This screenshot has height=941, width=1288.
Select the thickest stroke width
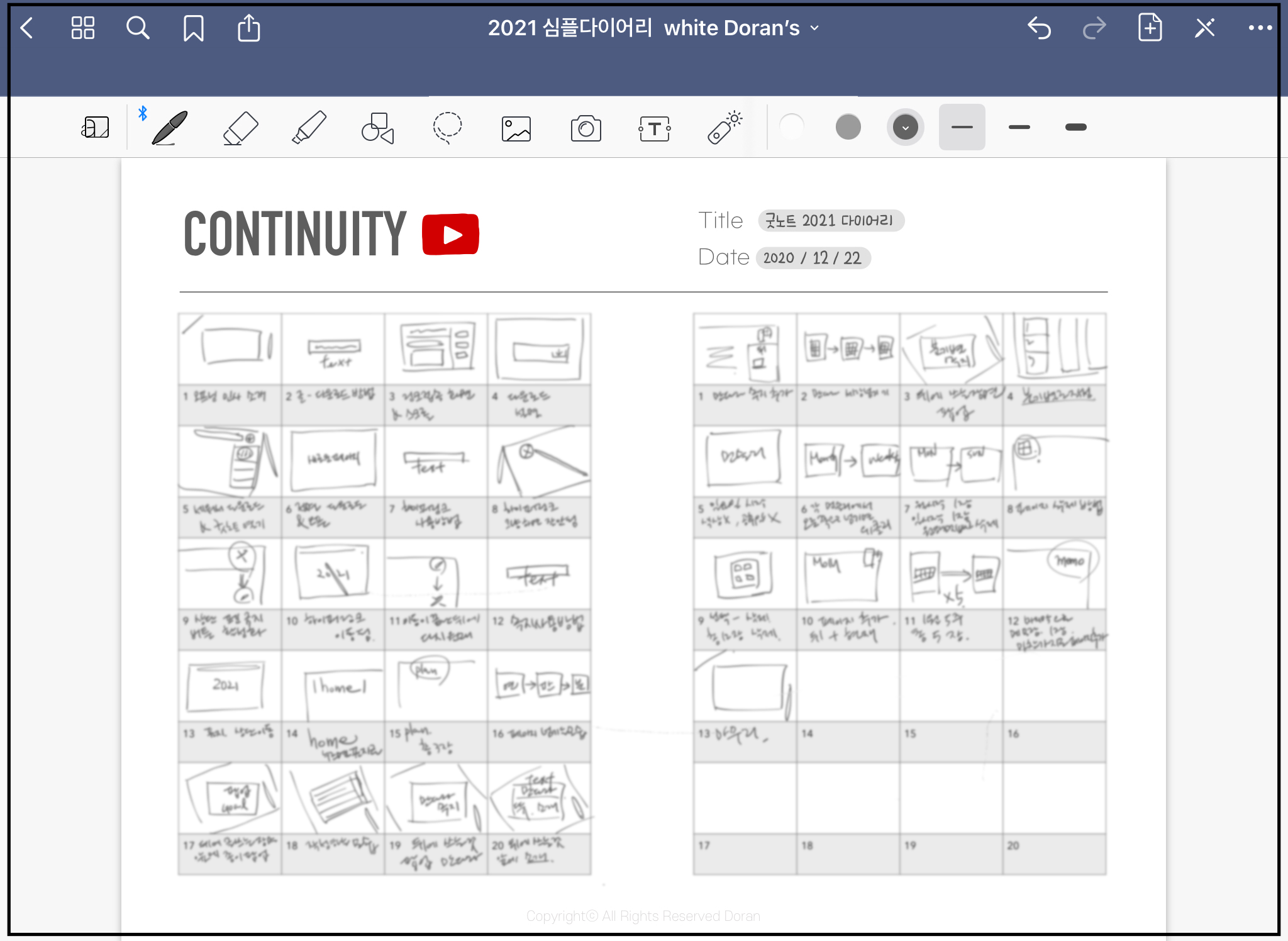pyautogui.click(x=1075, y=127)
